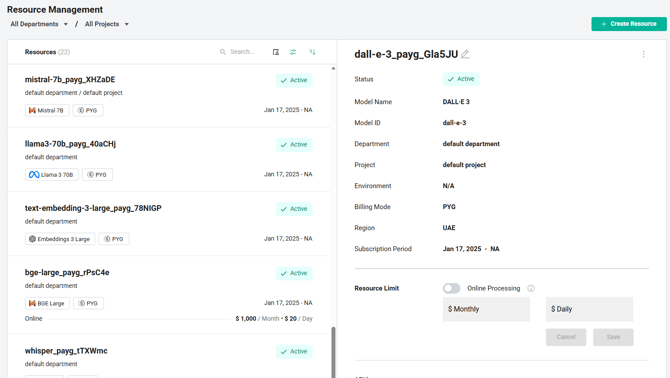Click the Project value default project in details
The image size is (670, 378).
[464, 165]
